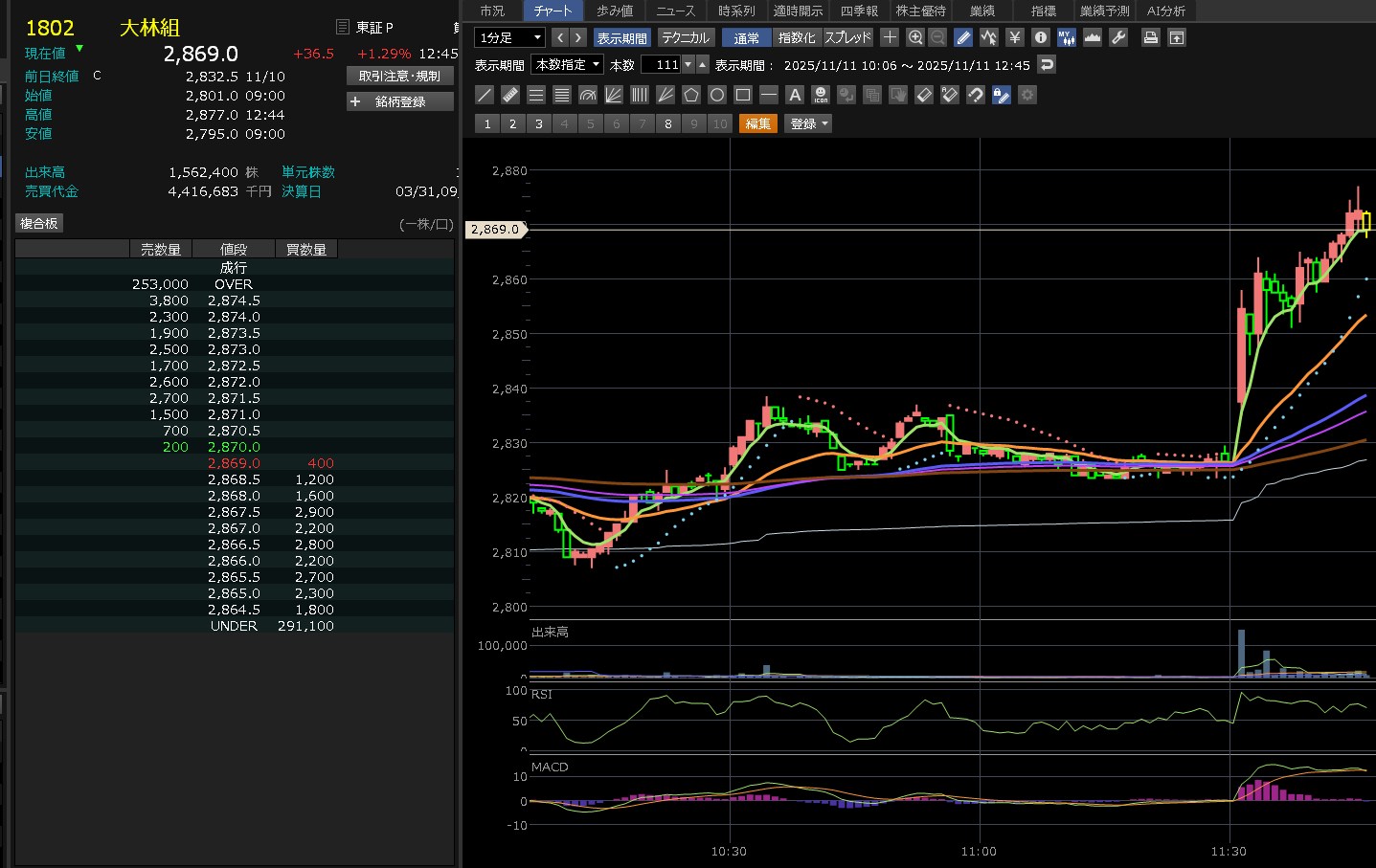This screenshot has height=868, width=1376.
Task: Open the 1分足 timeframe dropdown
Action: click(509, 37)
